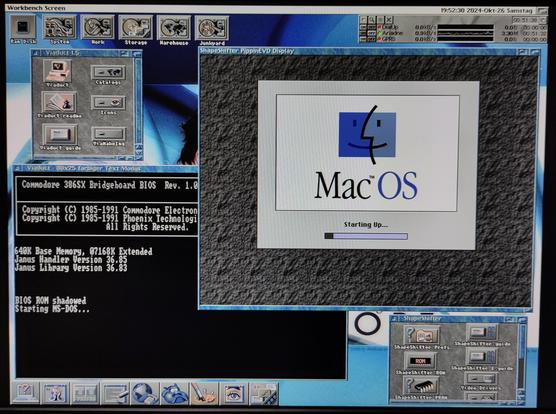
Task: Open the ShapeShifter Prefs icon
Action: (422, 335)
